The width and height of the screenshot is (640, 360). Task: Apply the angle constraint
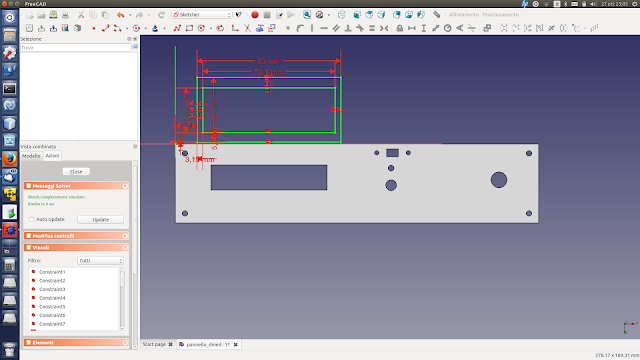pyautogui.click(x=460, y=28)
